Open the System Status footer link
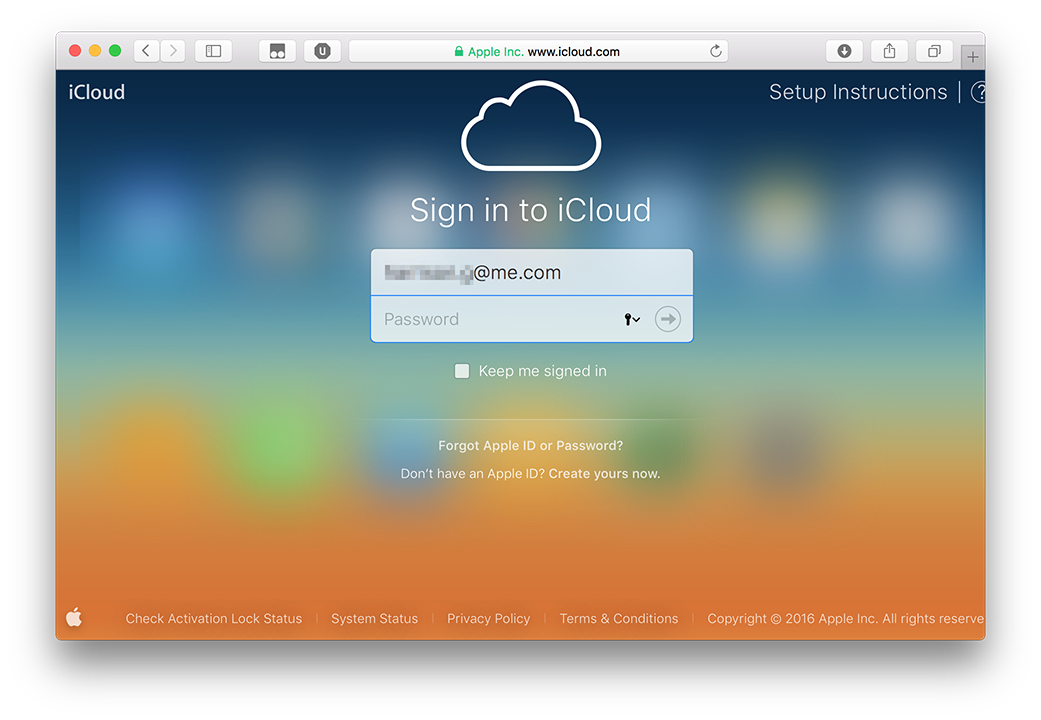This screenshot has width=1041, height=720. [x=374, y=619]
